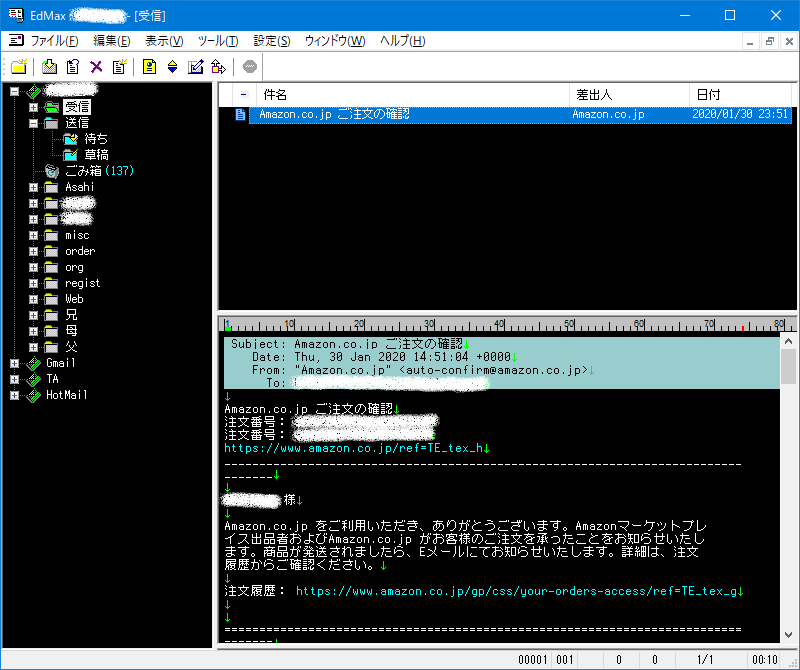Expand the HotMail account node

[14, 395]
